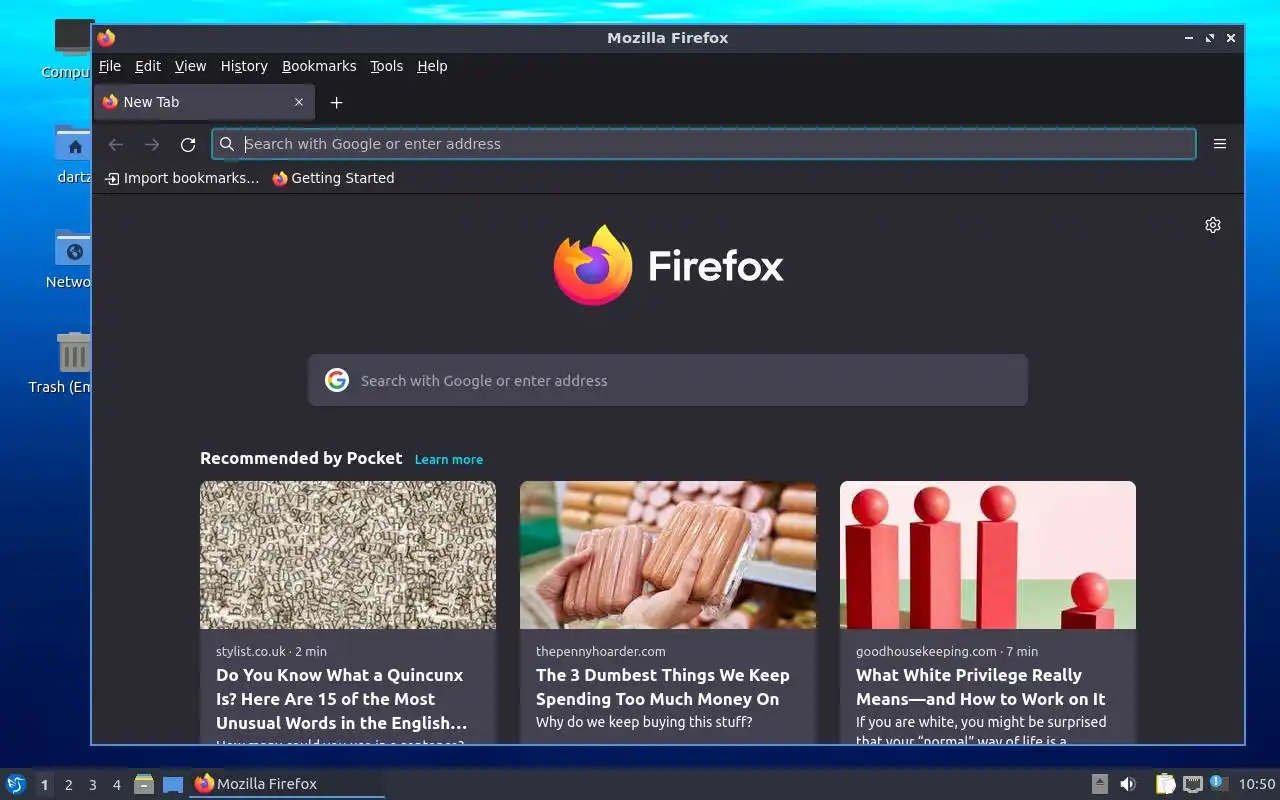Open the Tools menu
This screenshot has width=1280, height=800.
[x=386, y=66]
